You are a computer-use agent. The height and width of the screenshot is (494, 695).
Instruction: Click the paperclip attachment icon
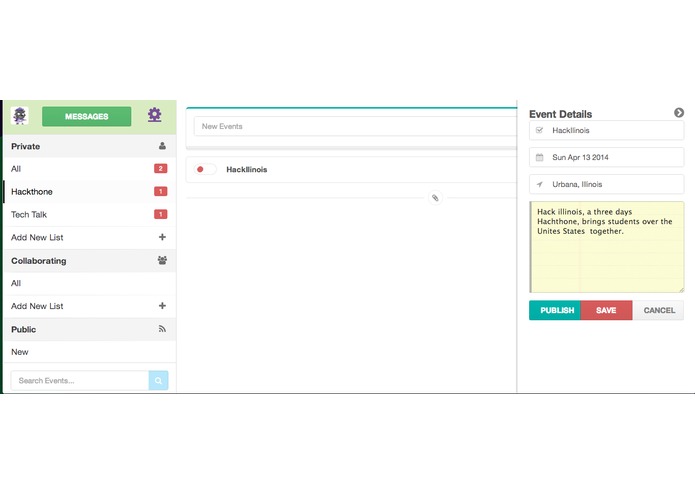pos(435,198)
